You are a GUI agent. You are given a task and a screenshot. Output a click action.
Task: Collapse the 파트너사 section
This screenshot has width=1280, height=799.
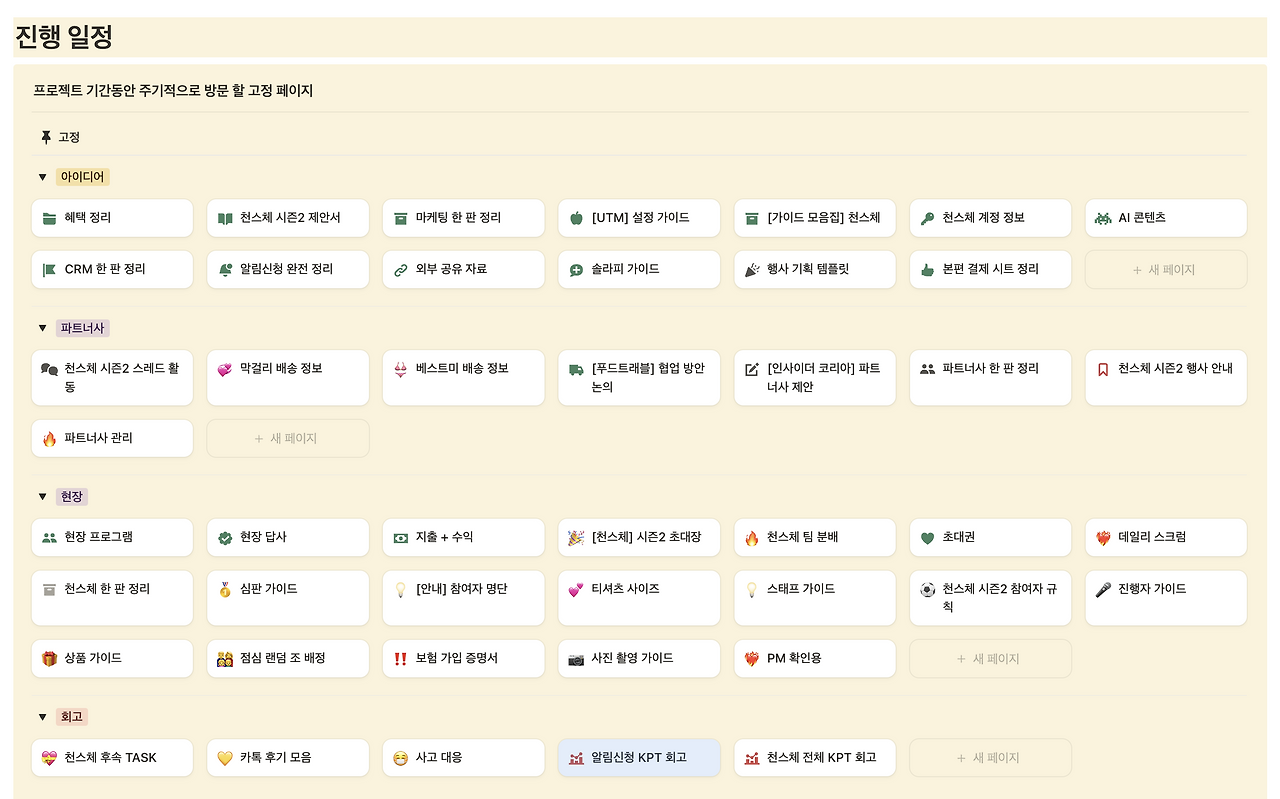click(42, 328)
